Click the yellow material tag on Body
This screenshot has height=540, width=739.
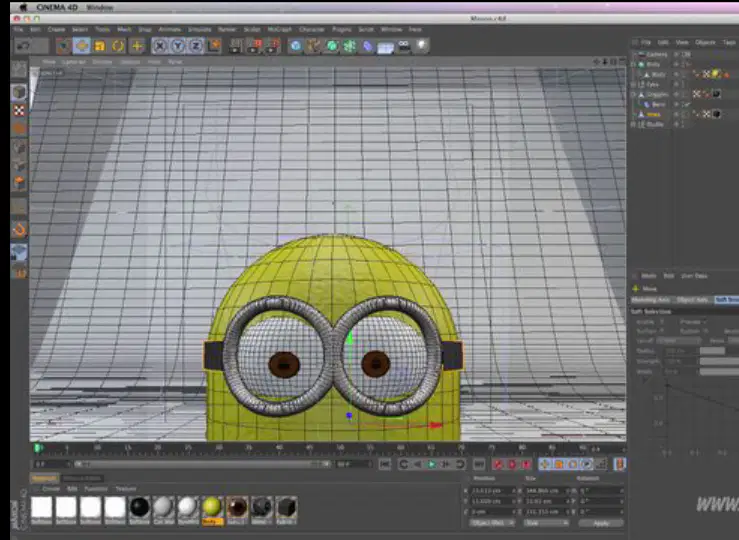tap(716, 74)
